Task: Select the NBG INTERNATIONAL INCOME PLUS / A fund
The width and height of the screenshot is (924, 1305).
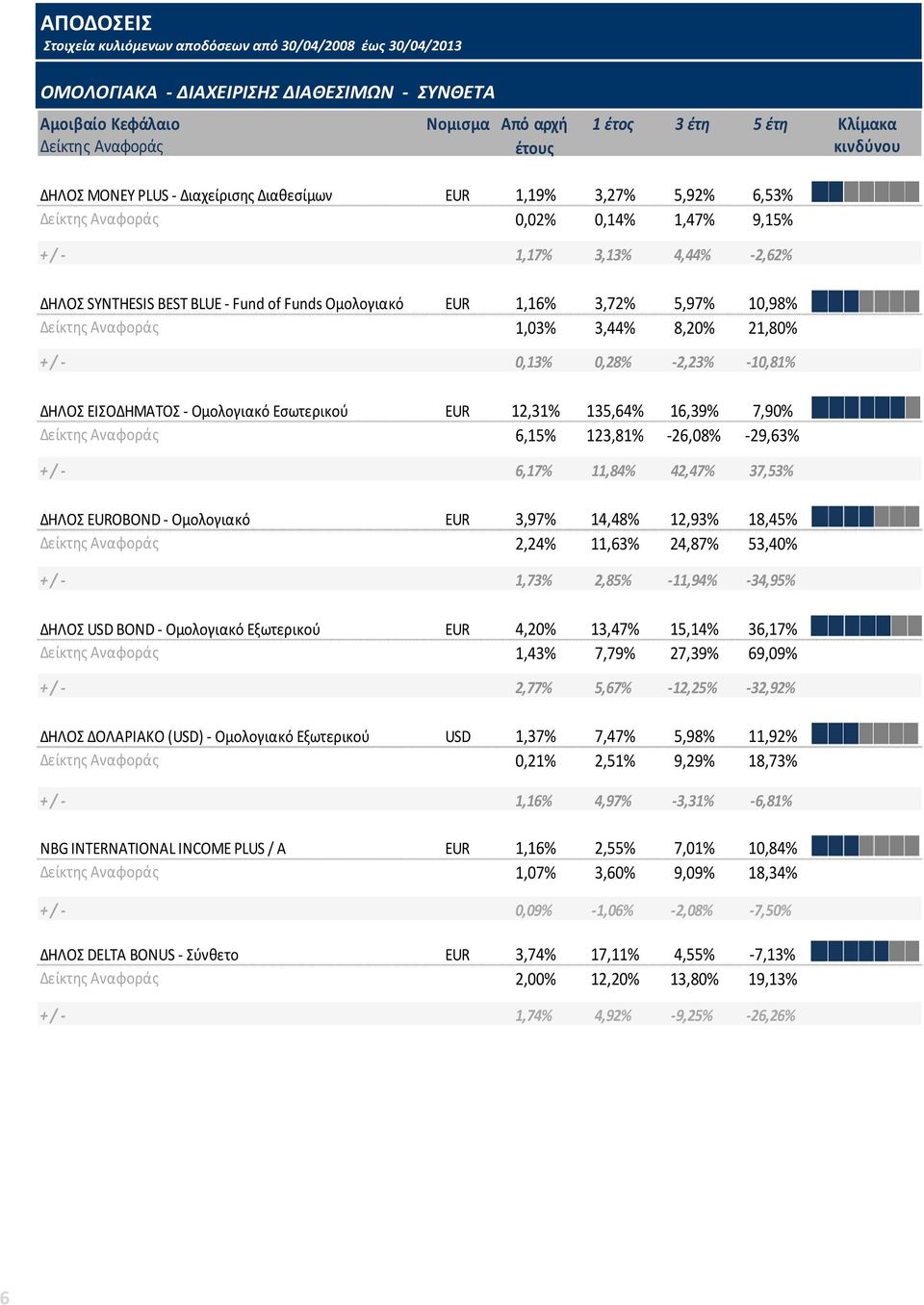Action: point(163,849)
